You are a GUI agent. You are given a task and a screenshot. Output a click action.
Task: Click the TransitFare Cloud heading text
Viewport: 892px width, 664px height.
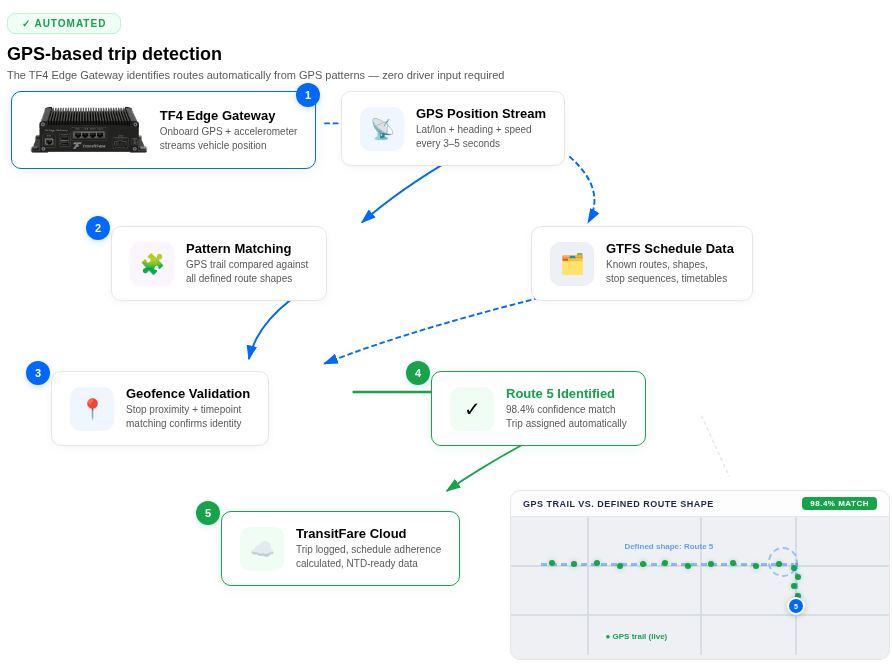pyautogui.click(x=351, y=534)
